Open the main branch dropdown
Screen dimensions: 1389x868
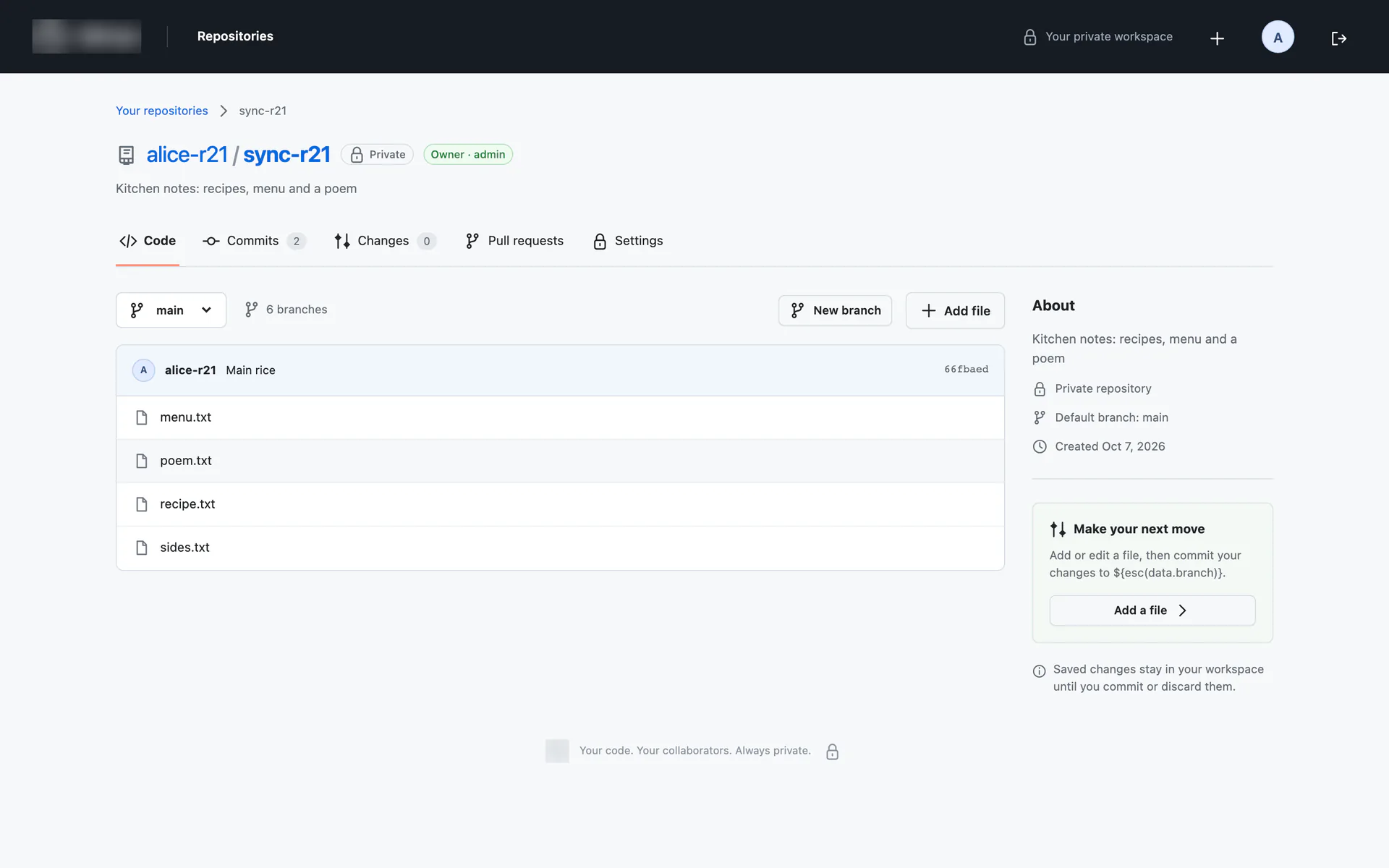tap(171, 310)
